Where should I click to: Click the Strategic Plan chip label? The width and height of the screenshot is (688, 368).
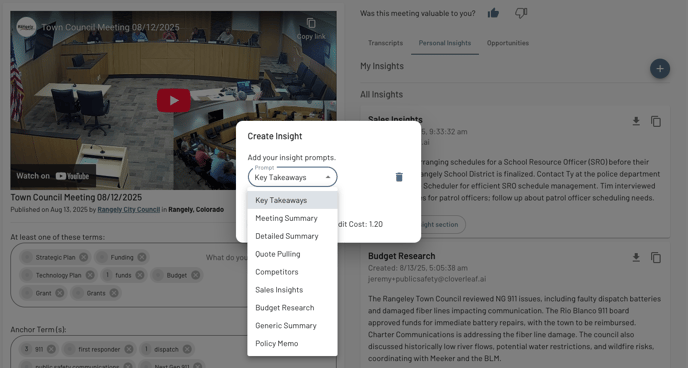point(55,257)
